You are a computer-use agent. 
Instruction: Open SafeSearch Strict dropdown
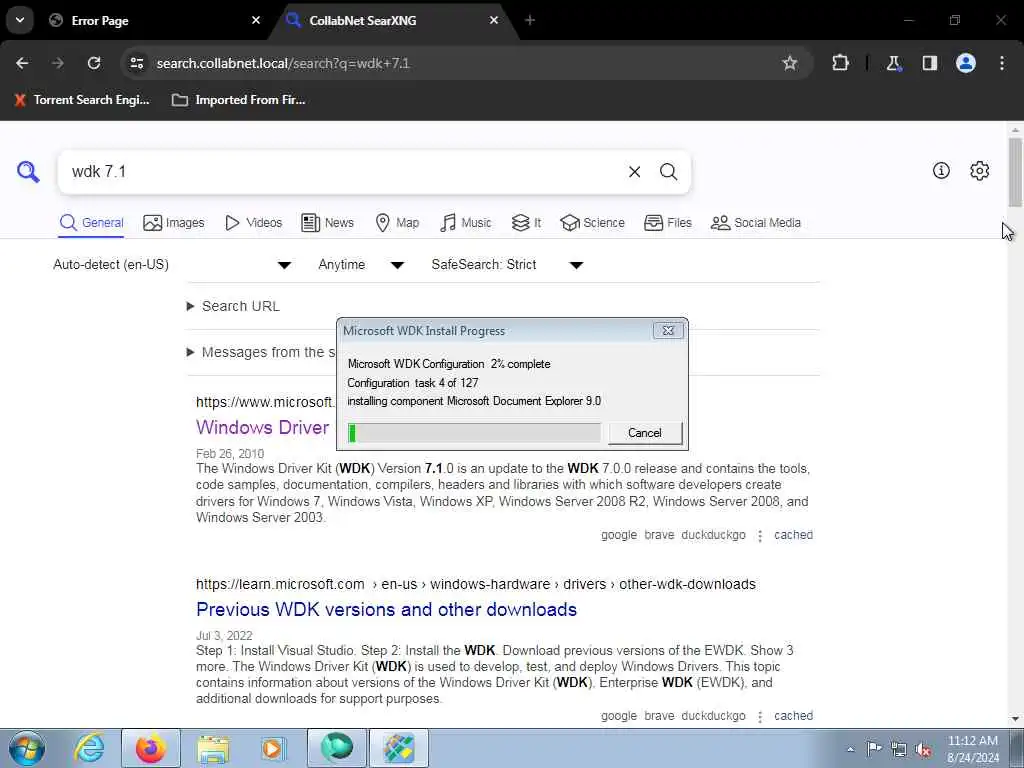[507, 264]
